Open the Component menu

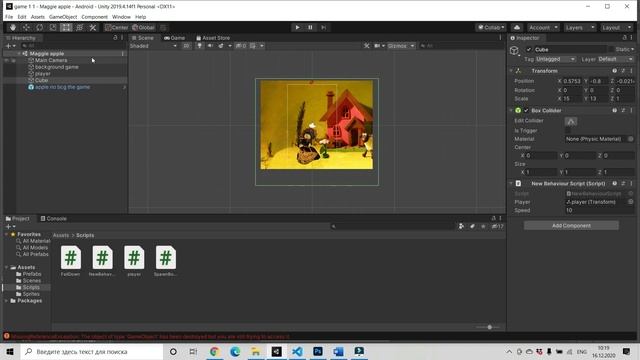[x=94, y=17]
